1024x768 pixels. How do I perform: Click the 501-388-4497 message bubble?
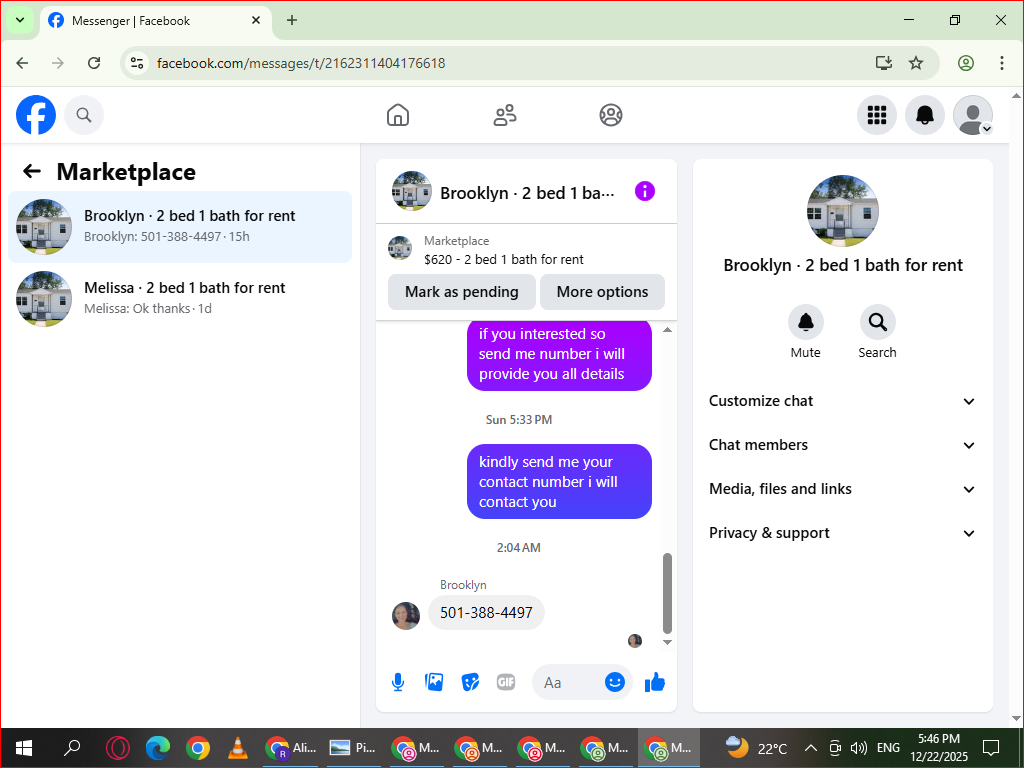(486, 613)
